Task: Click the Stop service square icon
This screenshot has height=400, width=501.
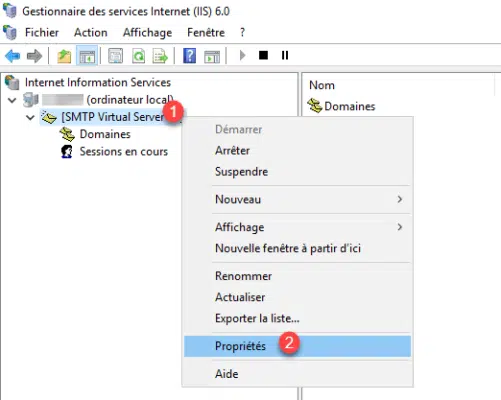Action: coord(263,55)
